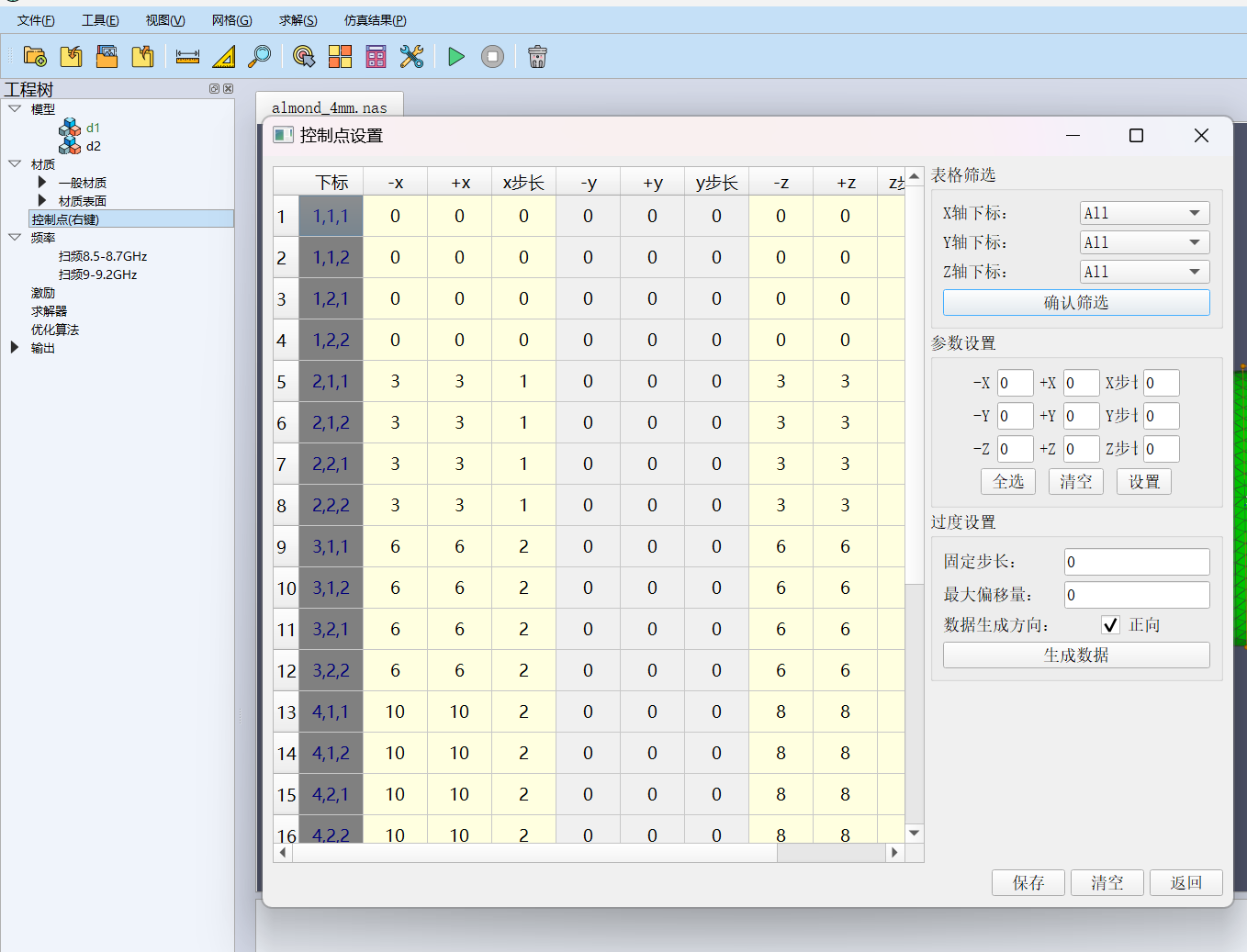
Task: Select the ruler measurement tool
Action: click(x=187, y=57)
